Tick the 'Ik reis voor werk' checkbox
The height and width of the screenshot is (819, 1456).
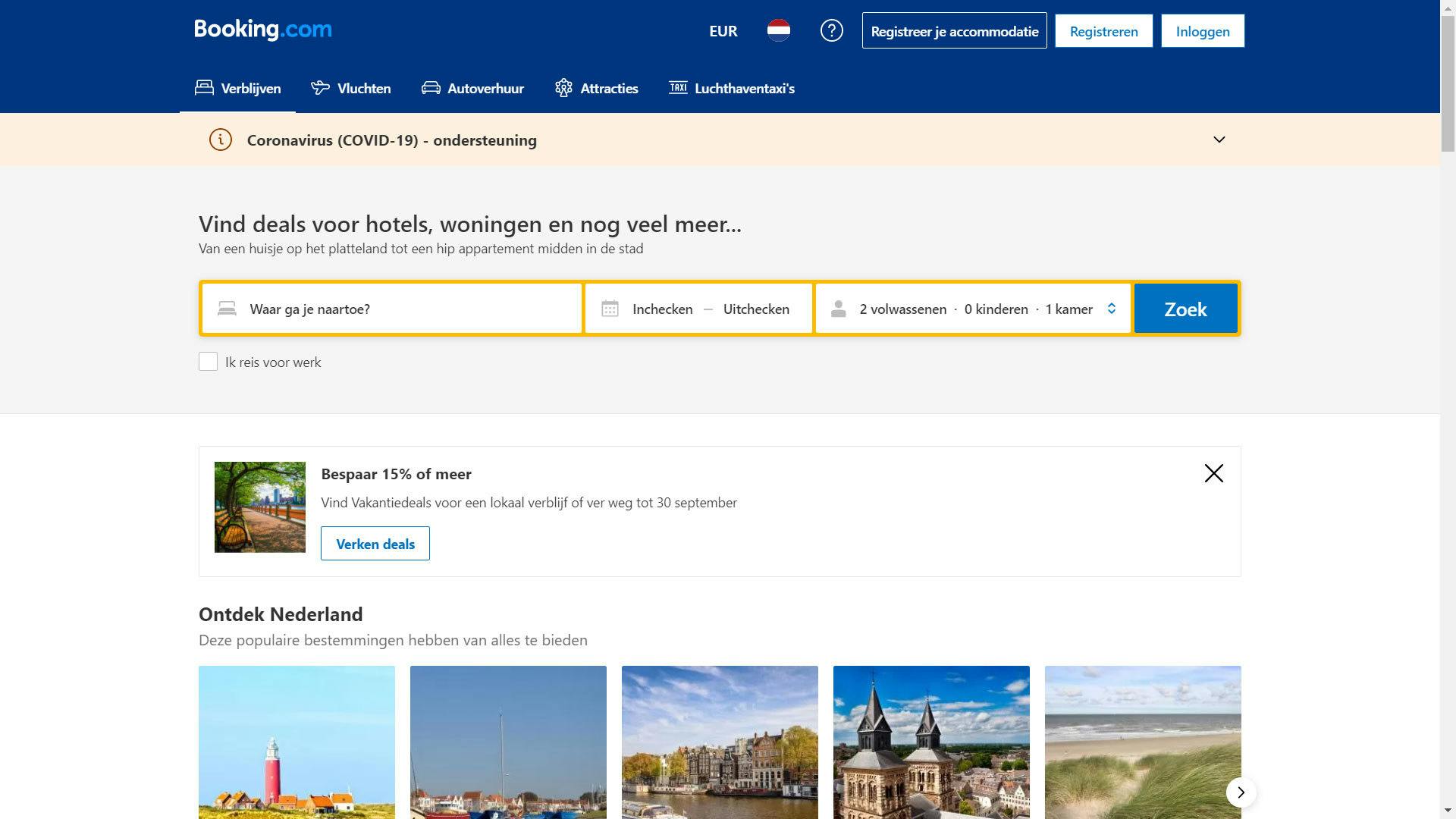pos(208,362)
